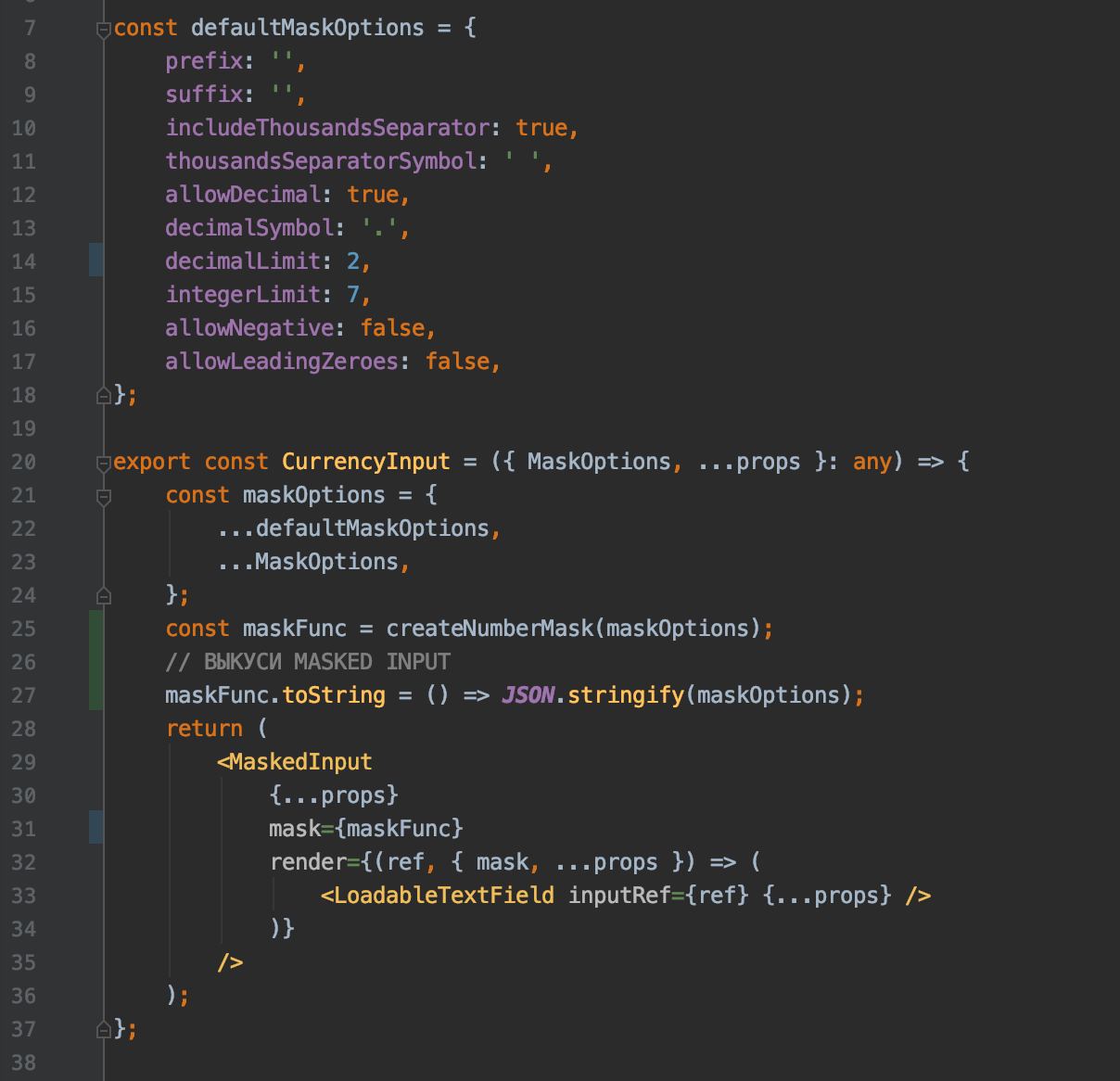The image size is (1120, 1081).
Task: Click the prefix property key
Action: [204, 61]
